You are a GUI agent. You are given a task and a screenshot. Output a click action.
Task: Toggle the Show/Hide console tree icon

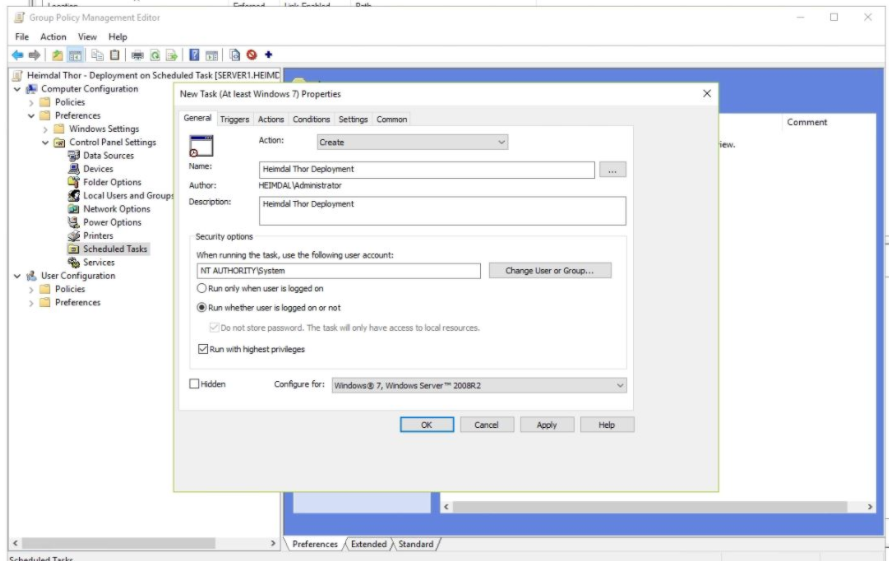point(75,55)
